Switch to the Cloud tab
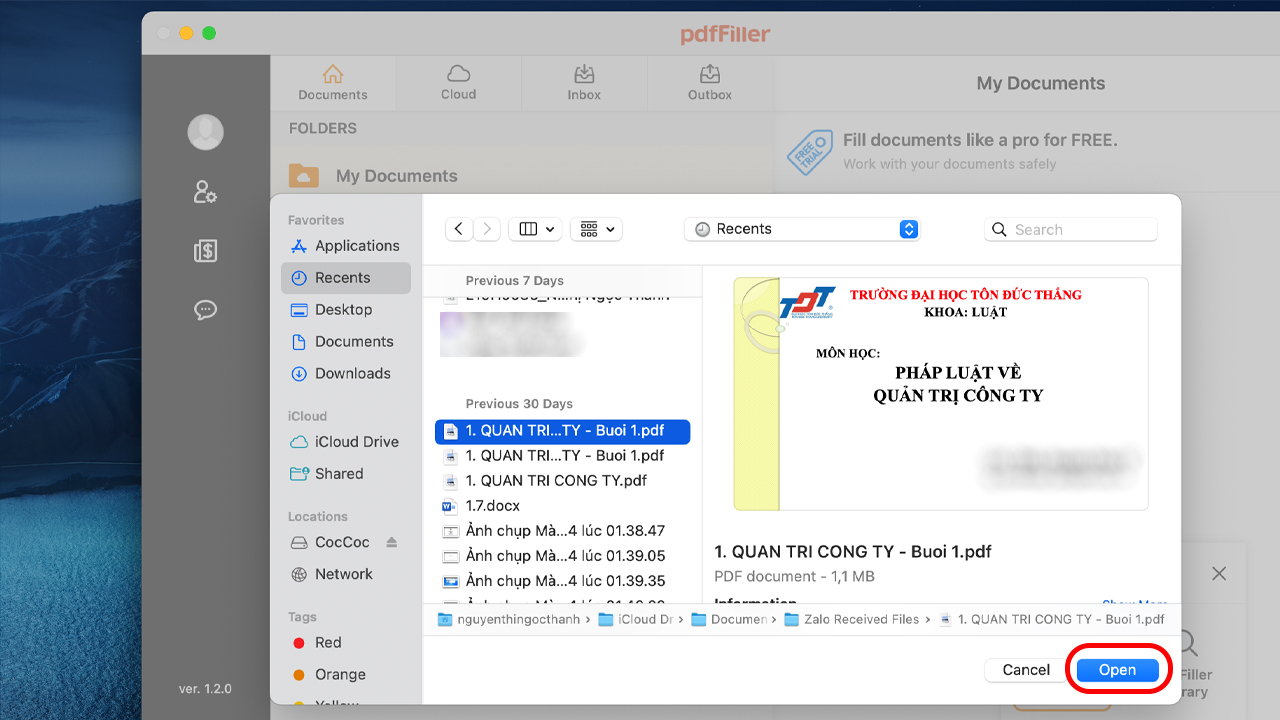 click(x=459, y=82)
